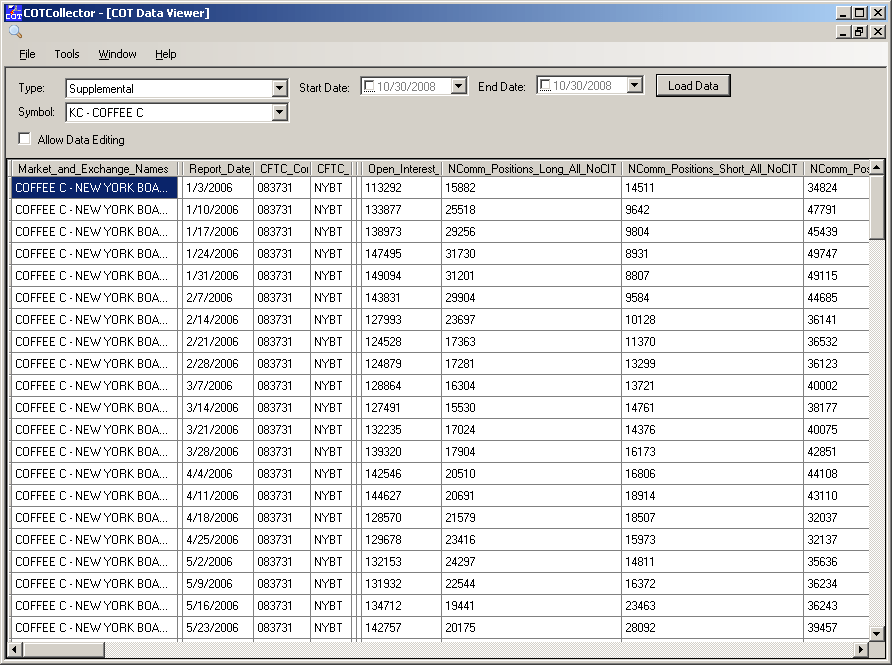Select the highlighted COFFEE C cell for 1/3/2006
The image size is (892, 665).
94,188
